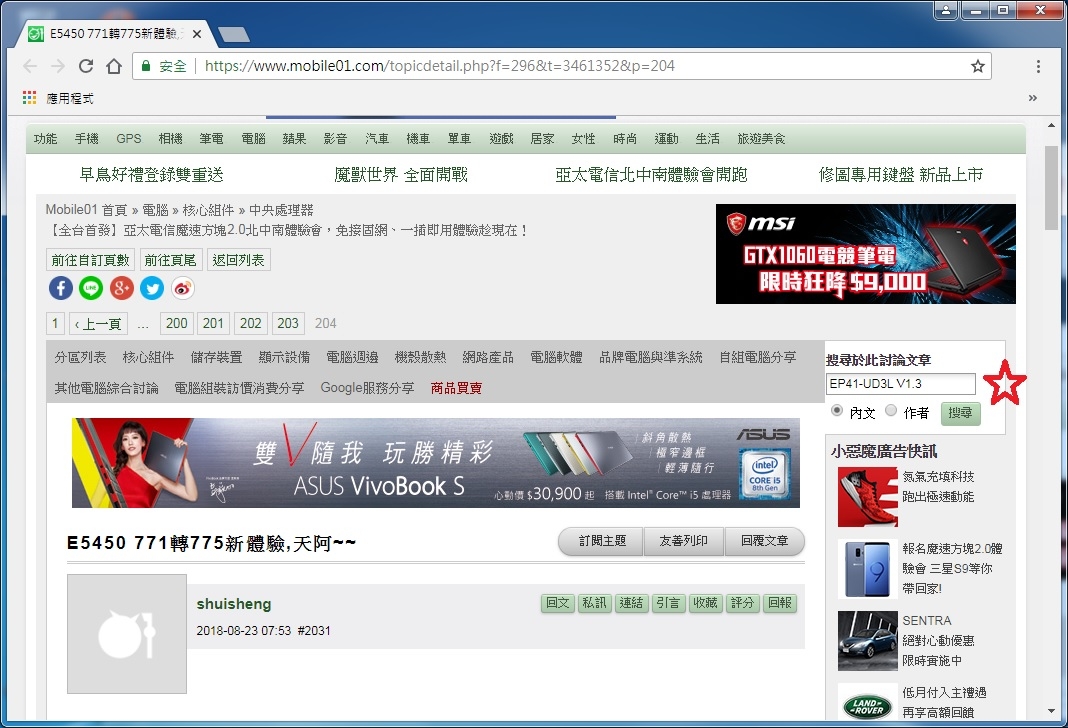Select the 作者 search radio button
Screen dimensions: 1068x728
891,411
